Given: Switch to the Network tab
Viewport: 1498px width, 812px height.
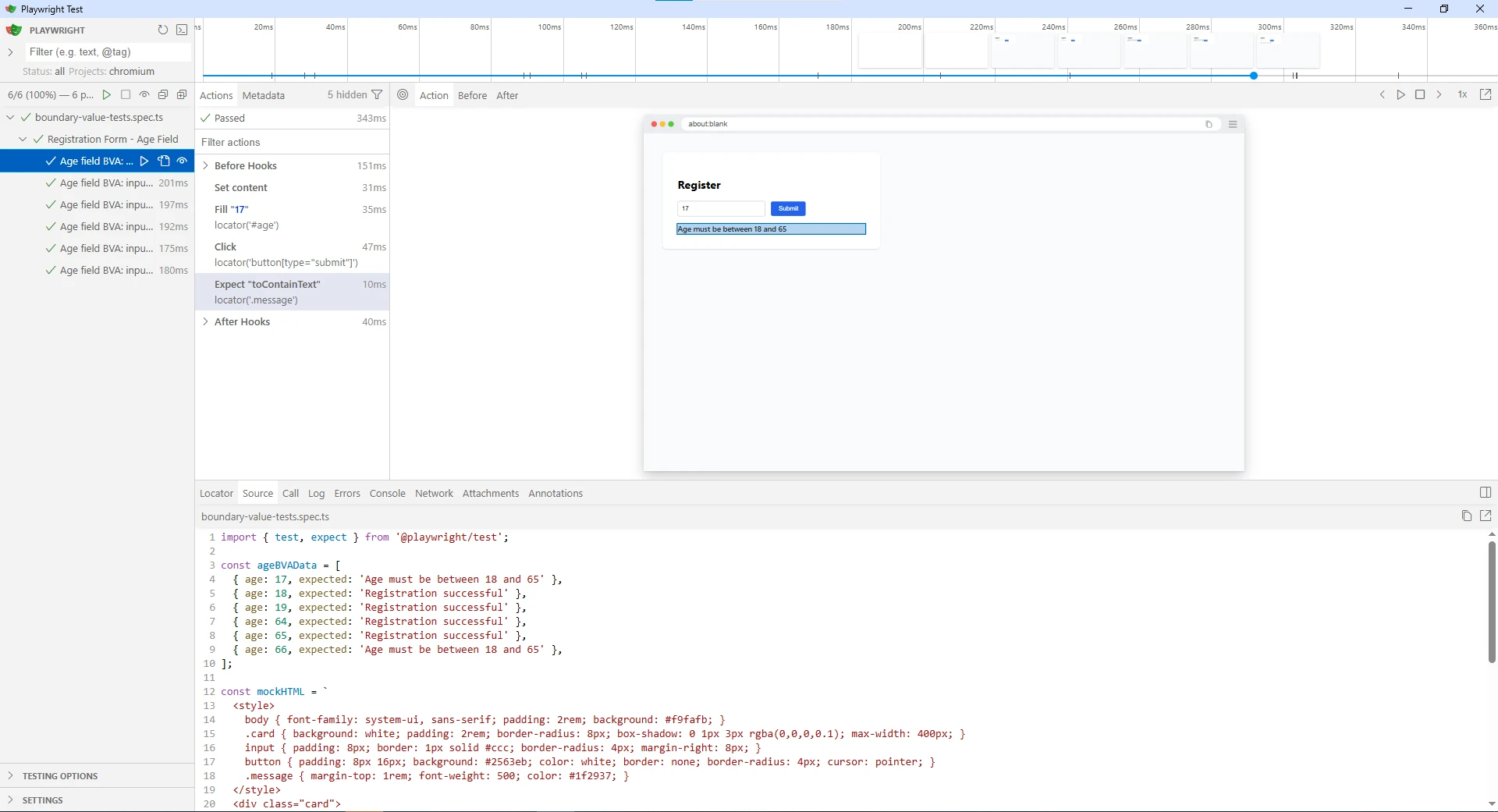Looking at the screenshot, I should coord(434,493).
